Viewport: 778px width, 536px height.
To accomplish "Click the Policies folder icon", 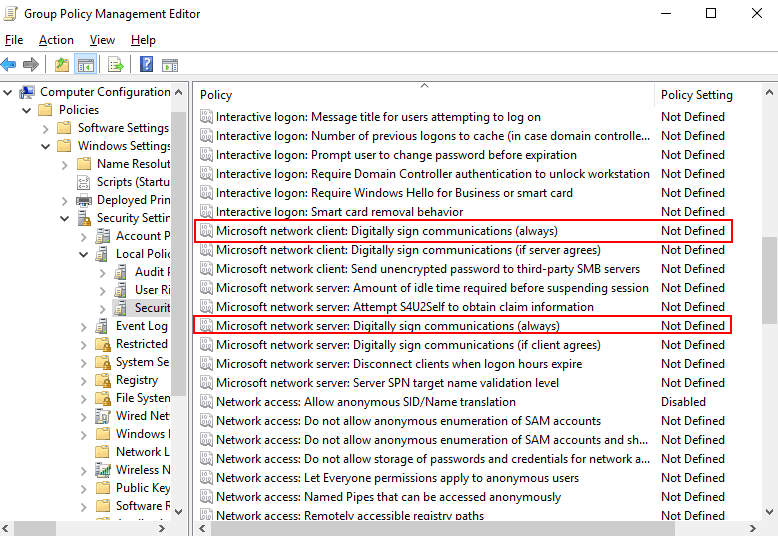I will [x=45, y=110].
